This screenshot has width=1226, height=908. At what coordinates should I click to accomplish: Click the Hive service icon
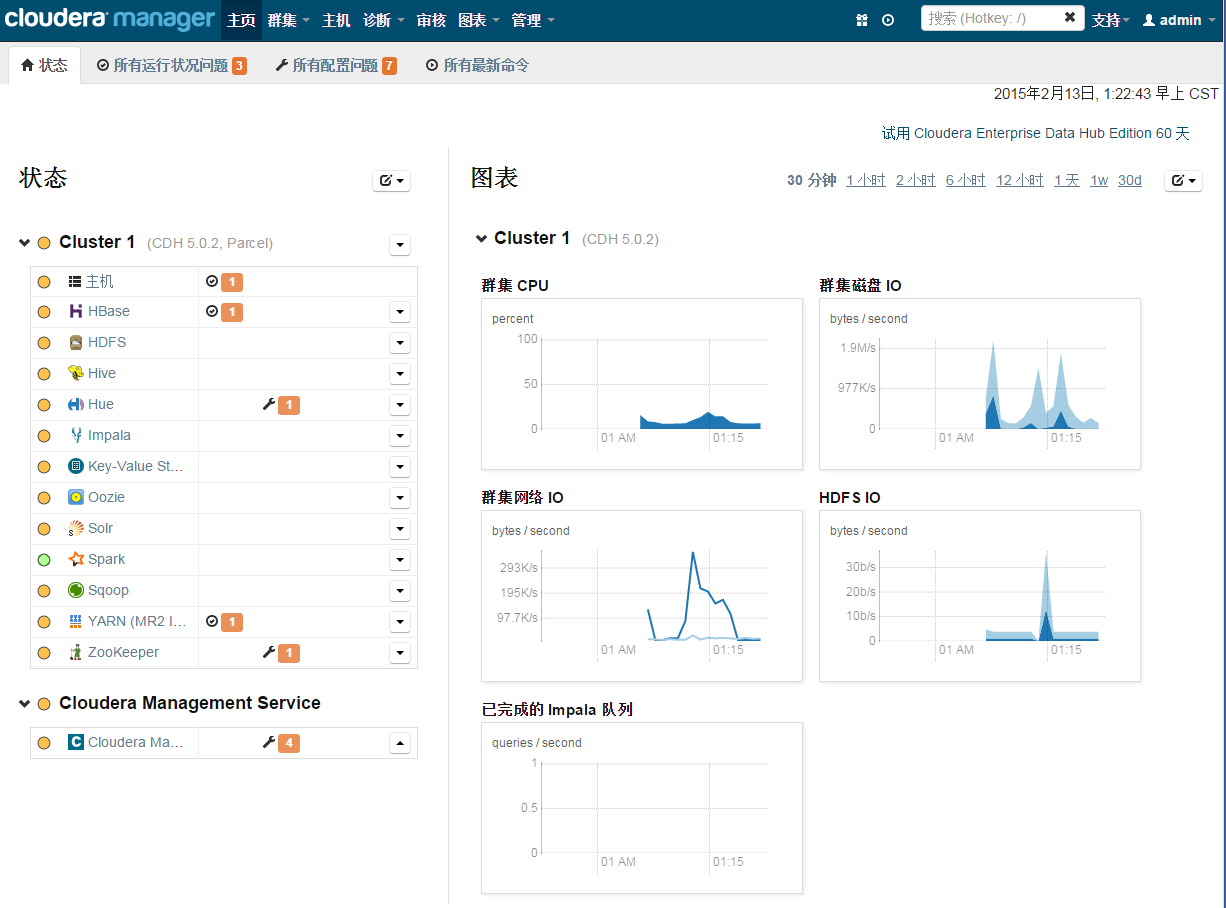75,374
